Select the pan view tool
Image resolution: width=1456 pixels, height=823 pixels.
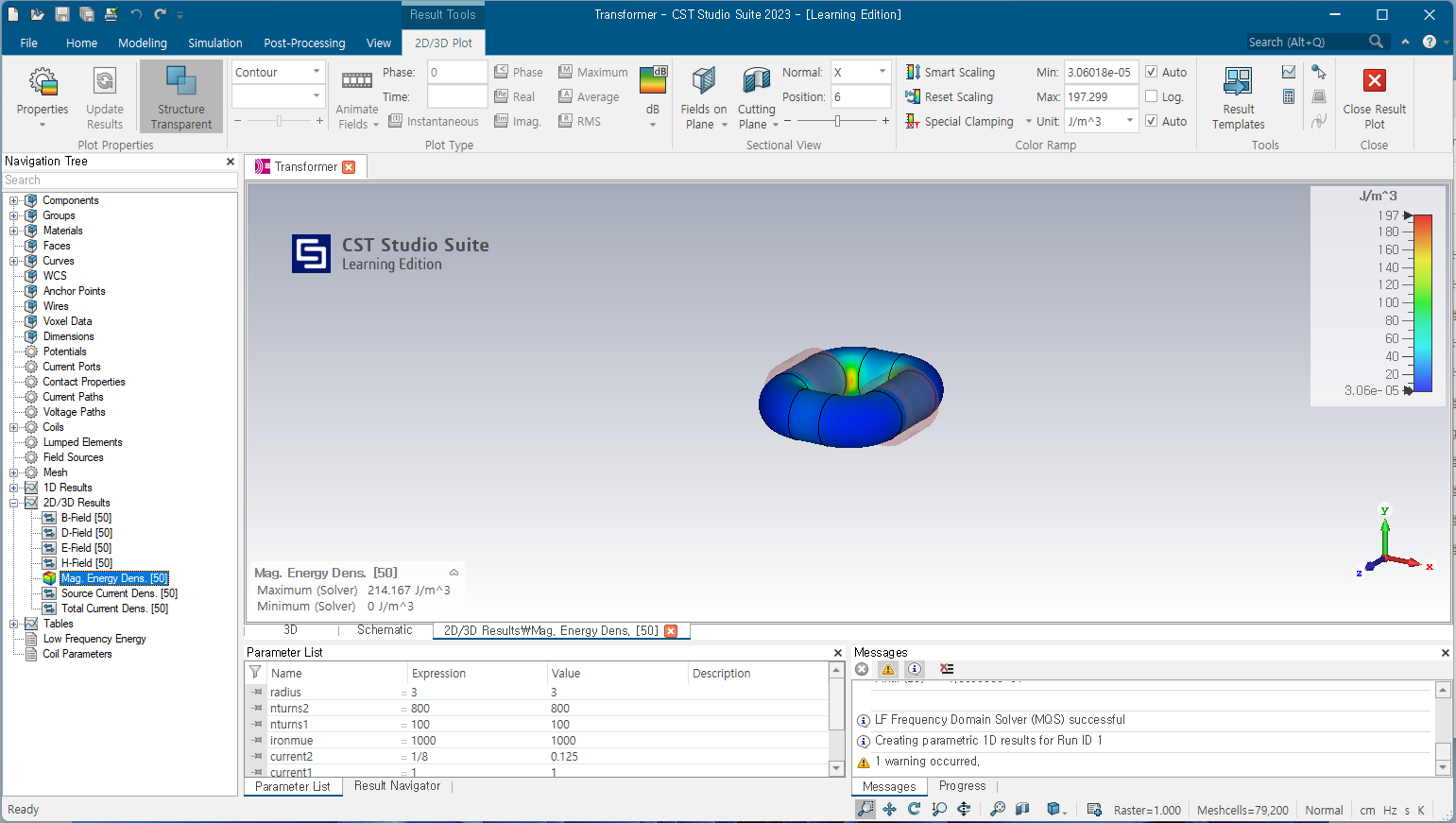(x=890, y=809)
